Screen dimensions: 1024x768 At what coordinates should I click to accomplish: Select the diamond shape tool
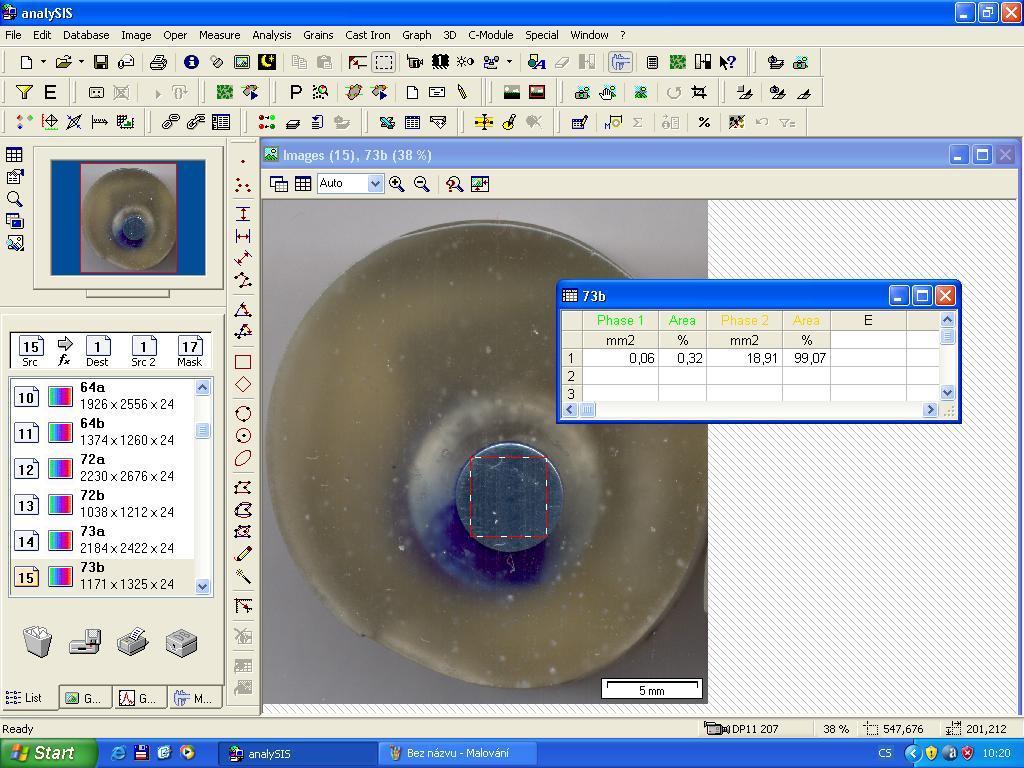[x=243, y=385]
